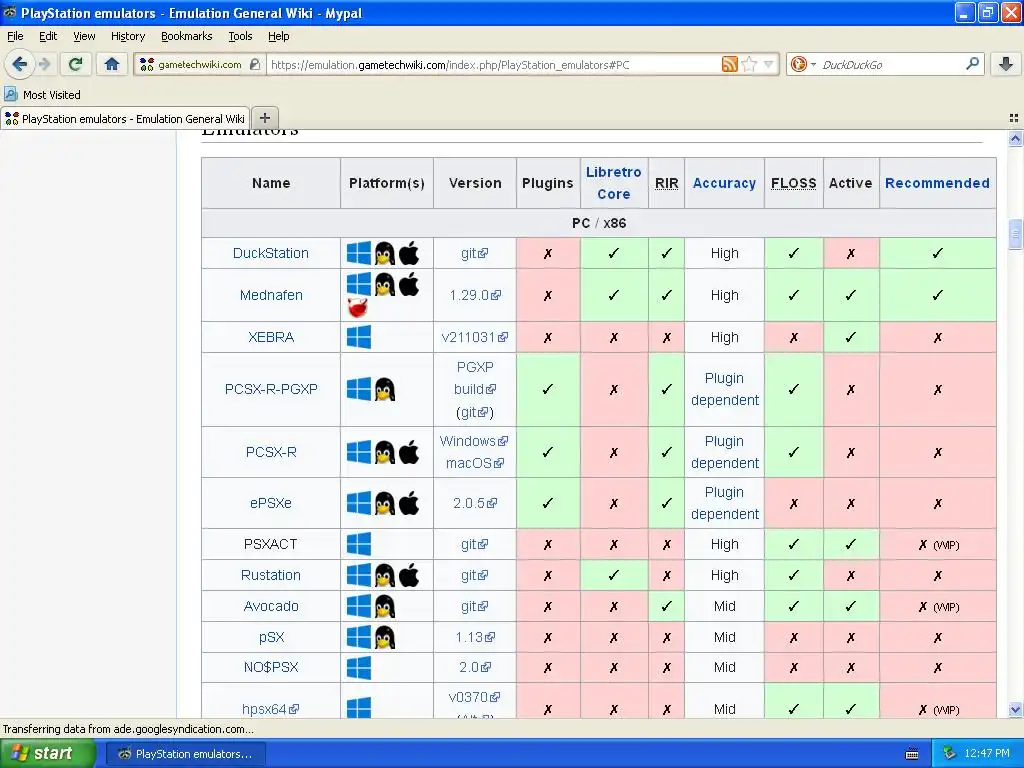This screenshot has width=1024, height=768.
Task: Click the search magnifier icon
Action: pos(972,64)
